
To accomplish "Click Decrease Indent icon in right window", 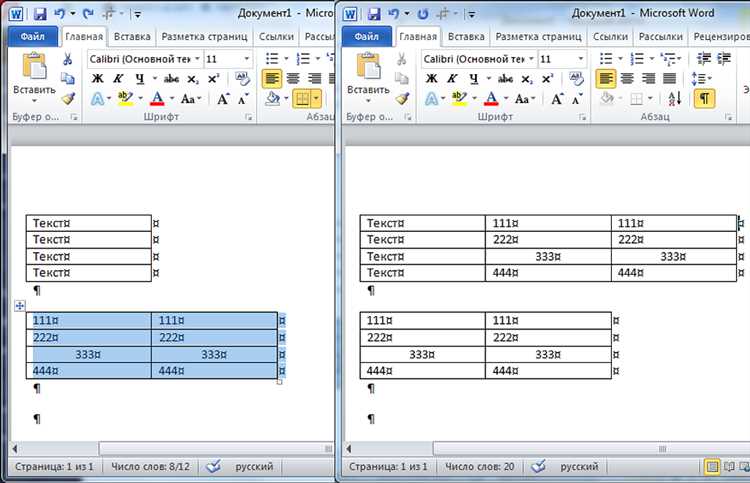I will [x=704, y=59].
